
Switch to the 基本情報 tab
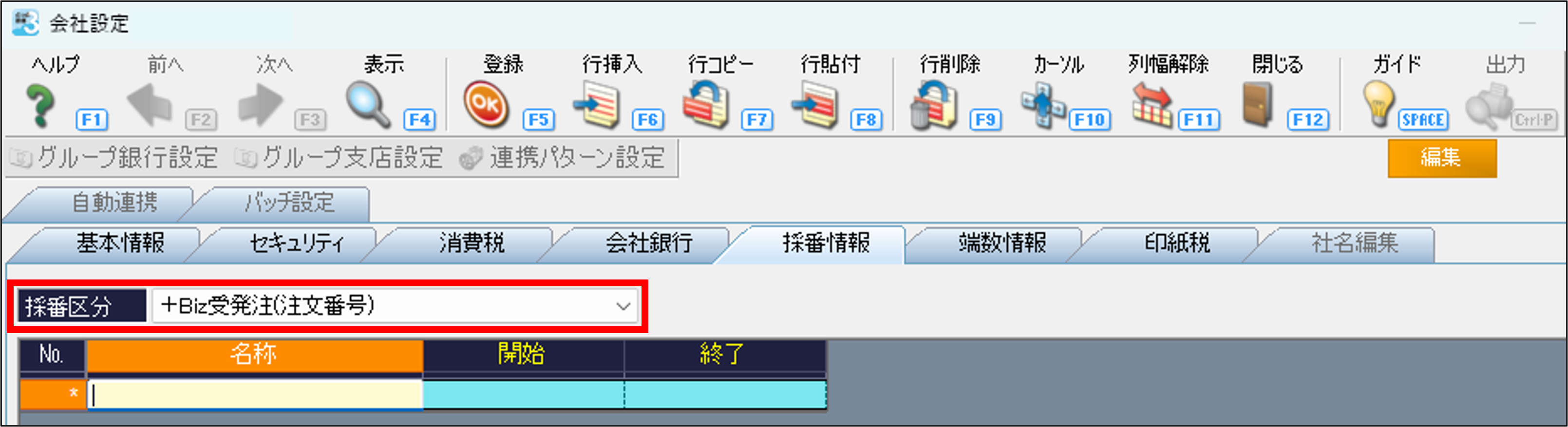(120, 244)
